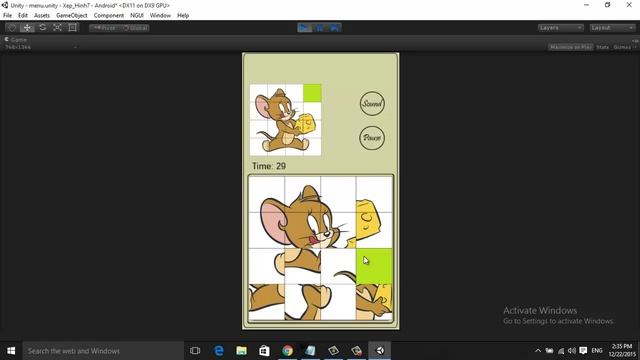Select the Rect transform tool
The image size is (640, 360).
click(73, 28)
